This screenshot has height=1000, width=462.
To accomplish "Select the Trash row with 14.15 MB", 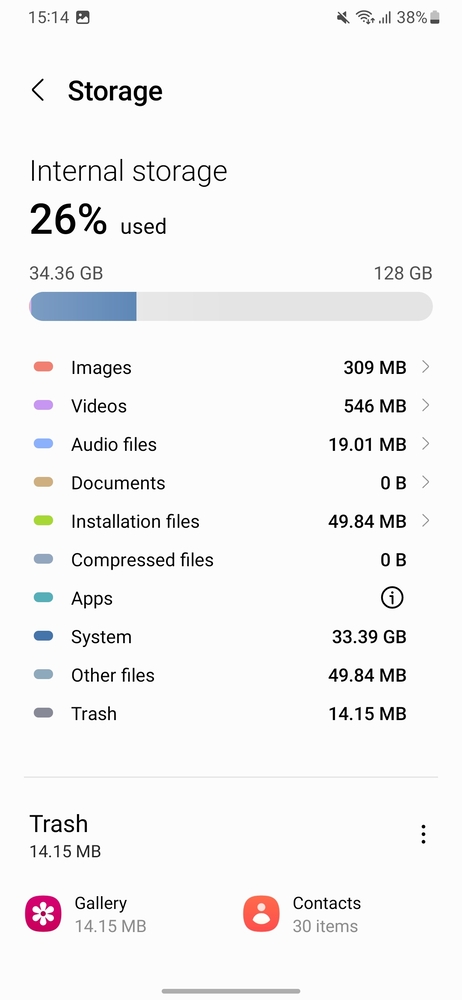I will click(231, 713).
